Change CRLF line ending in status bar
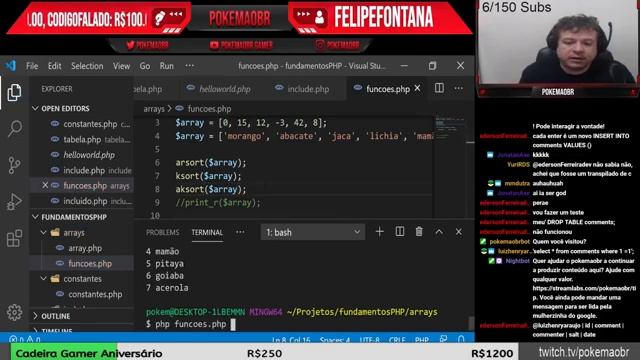 point(397,339)
